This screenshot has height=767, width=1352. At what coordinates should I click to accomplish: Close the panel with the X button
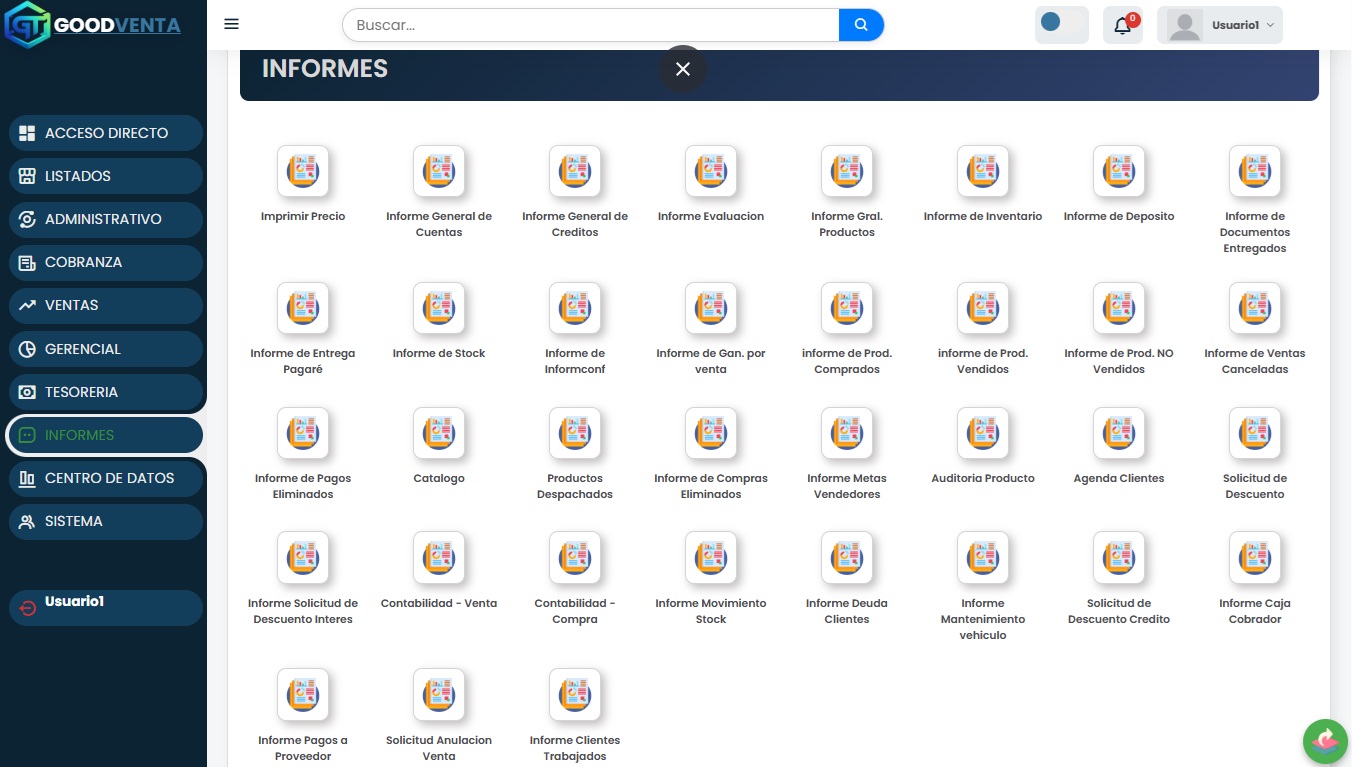[683, 69]
